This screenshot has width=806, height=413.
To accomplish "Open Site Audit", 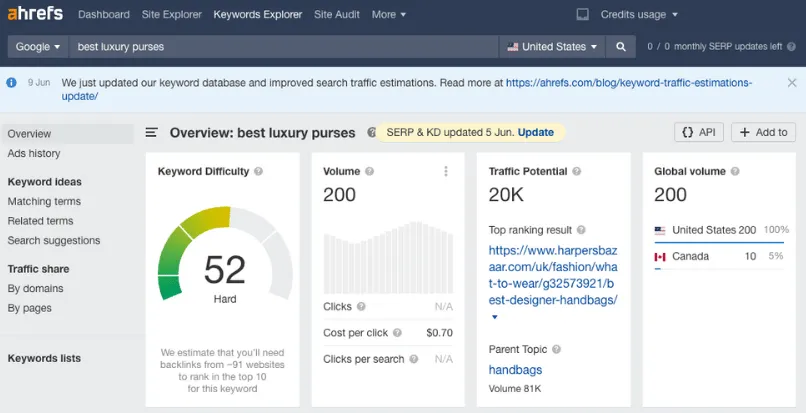I will [337, 15].
